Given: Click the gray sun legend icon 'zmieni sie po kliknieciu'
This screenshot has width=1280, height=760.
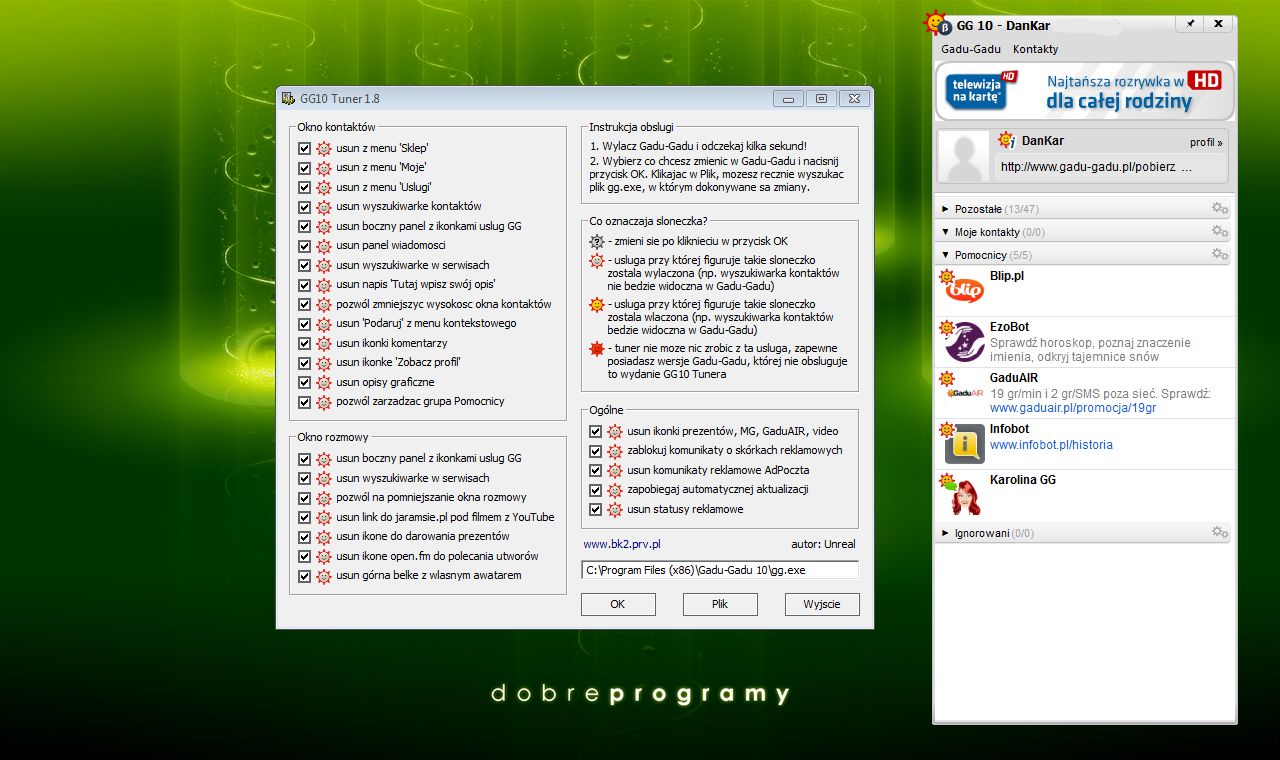Looking at the screenshot, I should click(x=597, y=241).
